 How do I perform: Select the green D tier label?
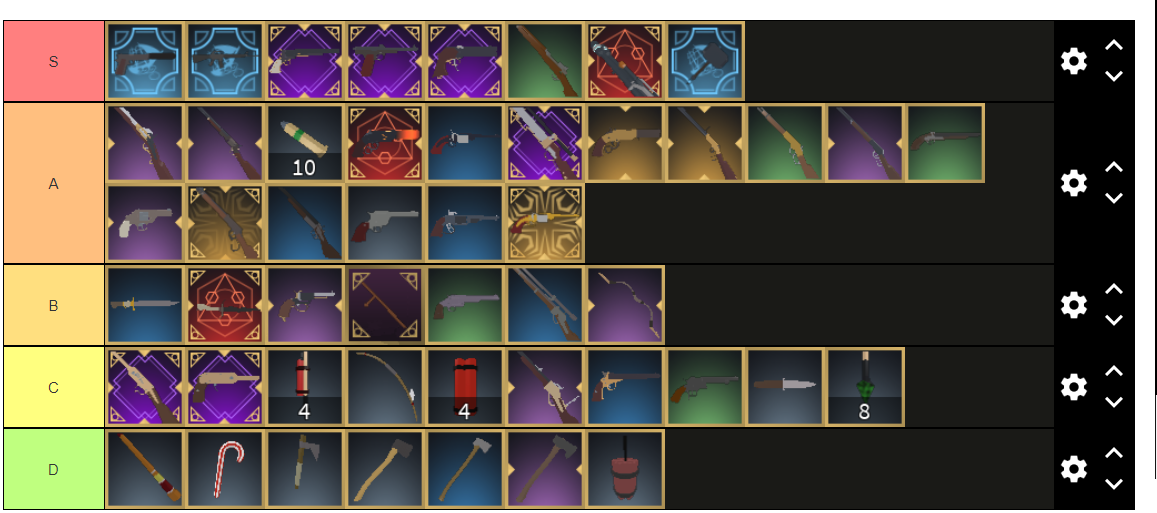[x=54, y=469]
